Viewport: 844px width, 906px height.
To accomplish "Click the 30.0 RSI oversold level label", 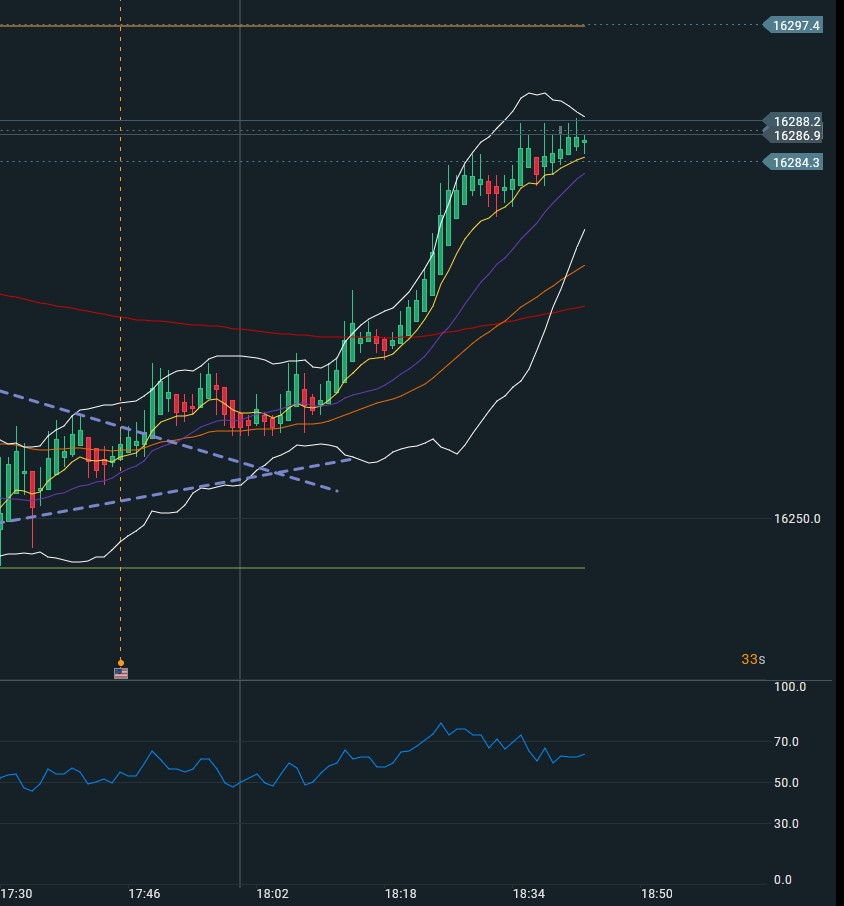I will 788,824.
